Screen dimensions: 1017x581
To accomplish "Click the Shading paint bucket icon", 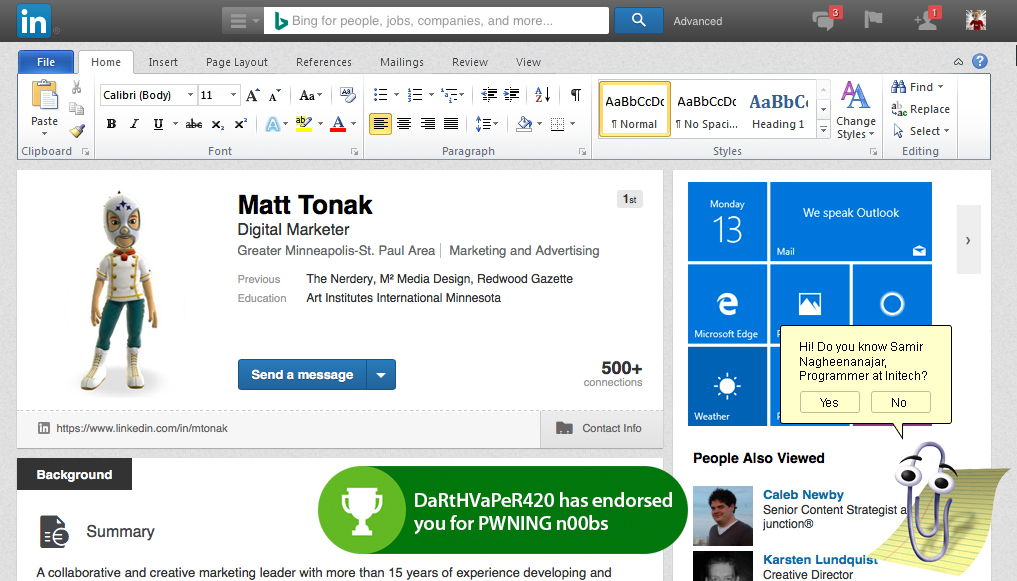I will (x=524, y=124).
